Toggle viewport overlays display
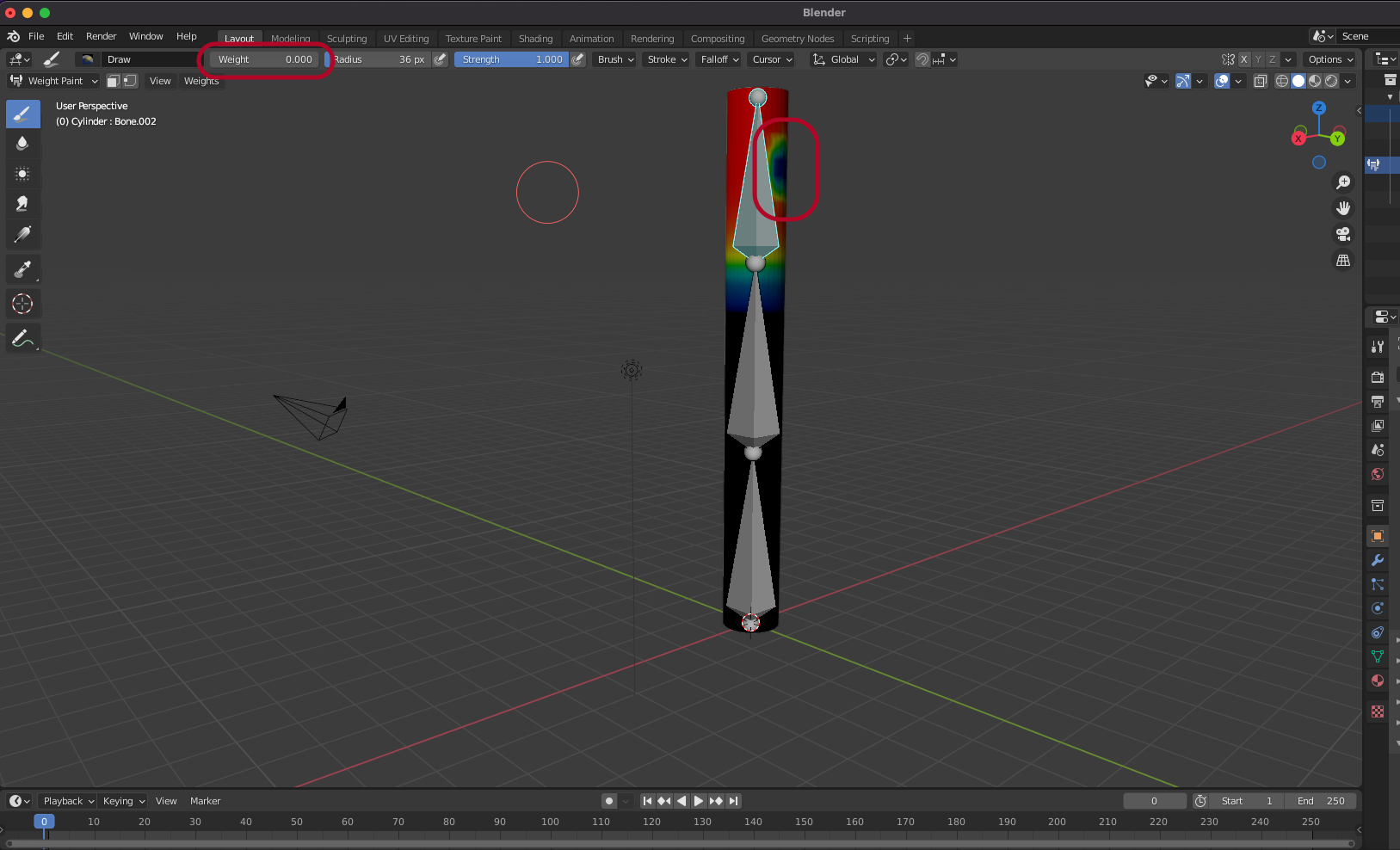Viewport: 1400px width, 850px height. [1222, 81]
